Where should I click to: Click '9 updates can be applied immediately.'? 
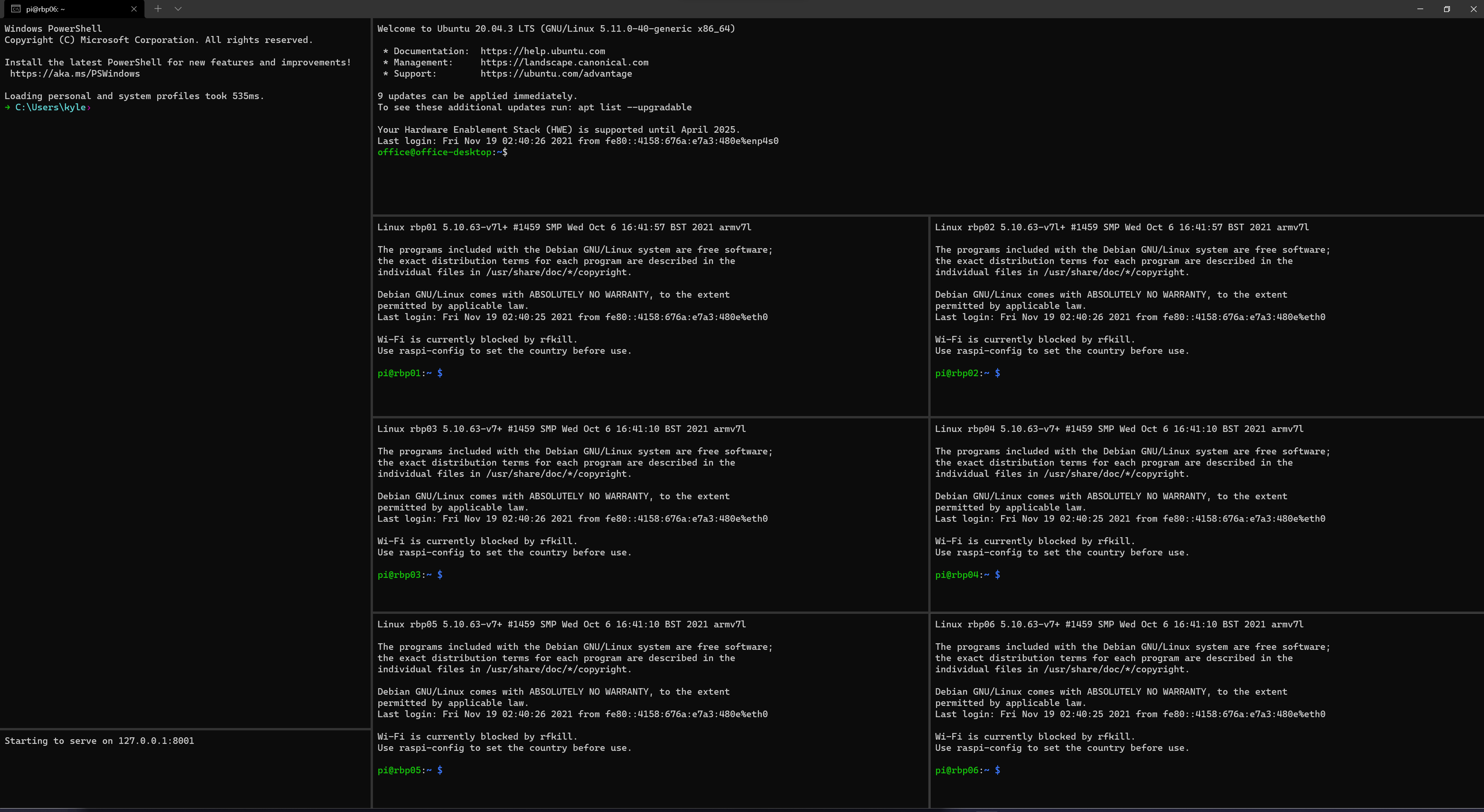477,96
